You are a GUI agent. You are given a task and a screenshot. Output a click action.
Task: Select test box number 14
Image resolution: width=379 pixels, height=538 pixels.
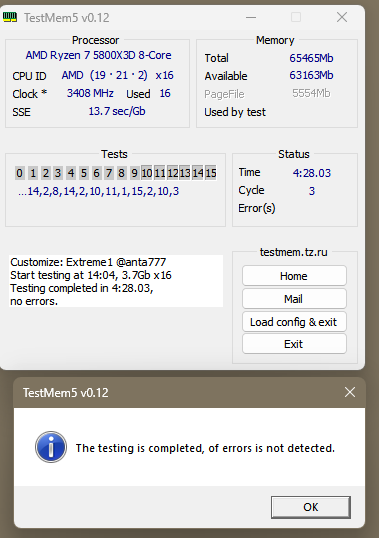point(198,173)
